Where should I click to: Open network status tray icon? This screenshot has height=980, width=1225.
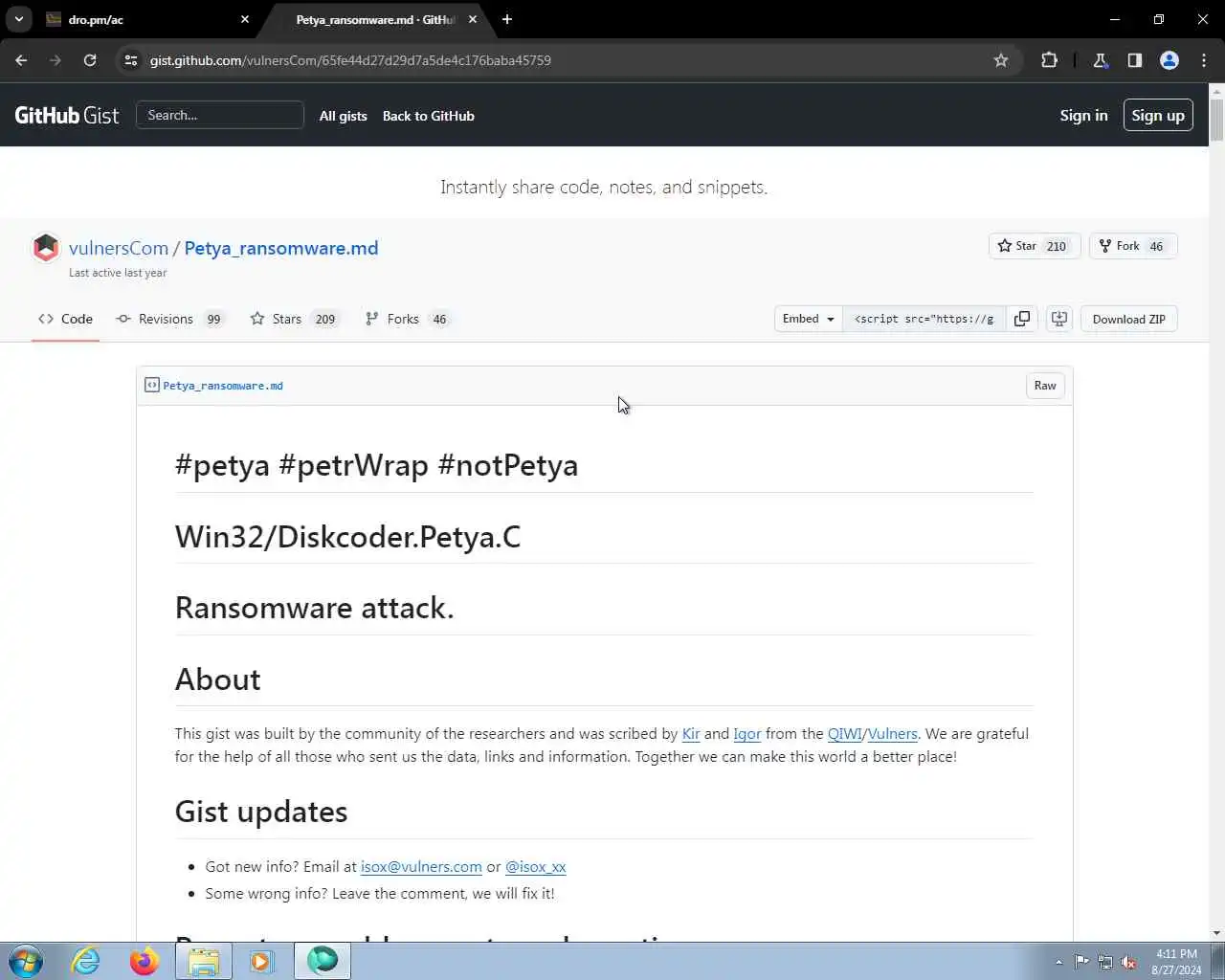[x=1105, y=962]
